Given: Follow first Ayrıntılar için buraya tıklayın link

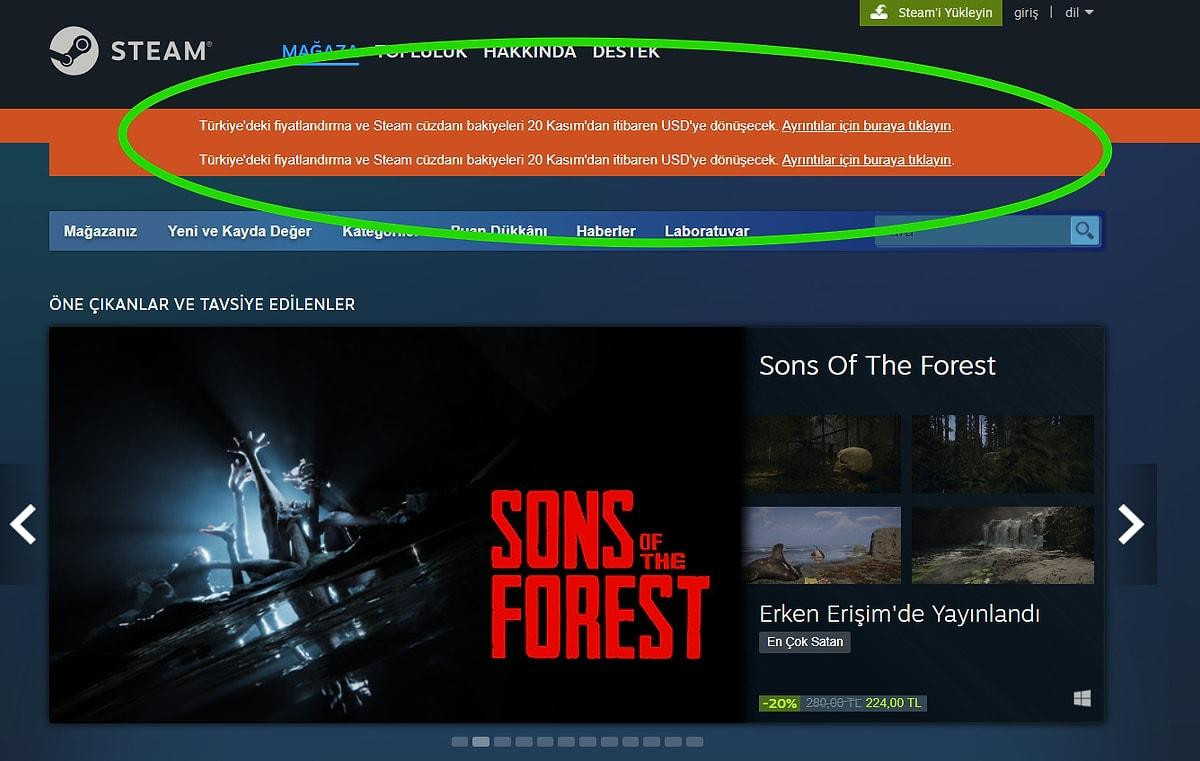Looking at the screenshot, I should [866, 126].
